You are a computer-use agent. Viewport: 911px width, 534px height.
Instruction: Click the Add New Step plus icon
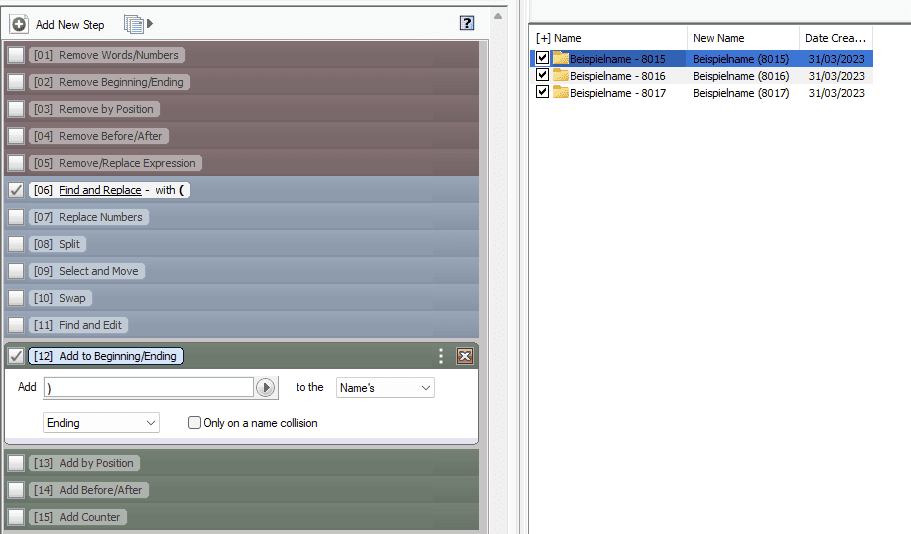(x=19, y=24)
